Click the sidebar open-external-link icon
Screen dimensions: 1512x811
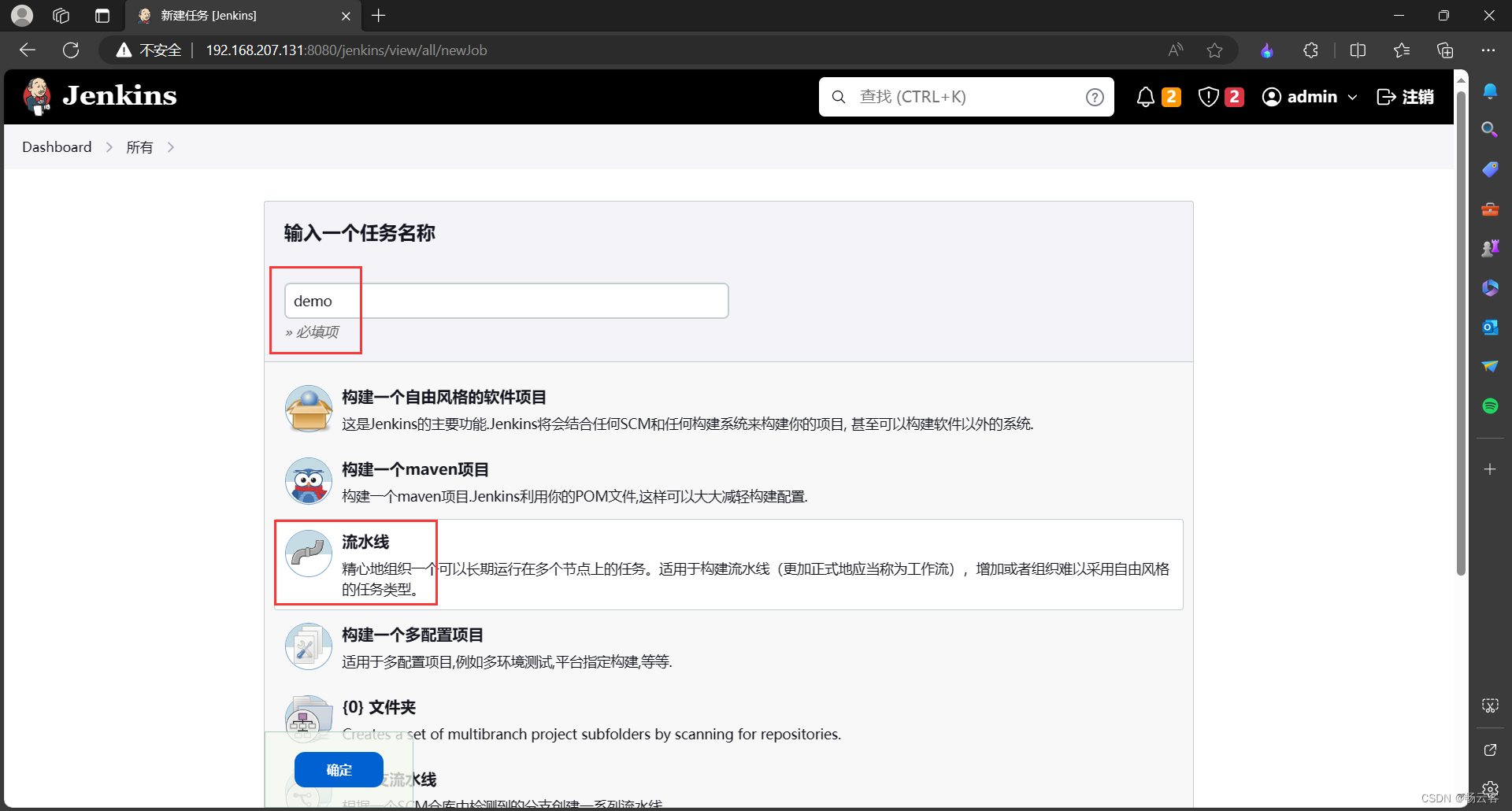click(x=1490, y=750)
